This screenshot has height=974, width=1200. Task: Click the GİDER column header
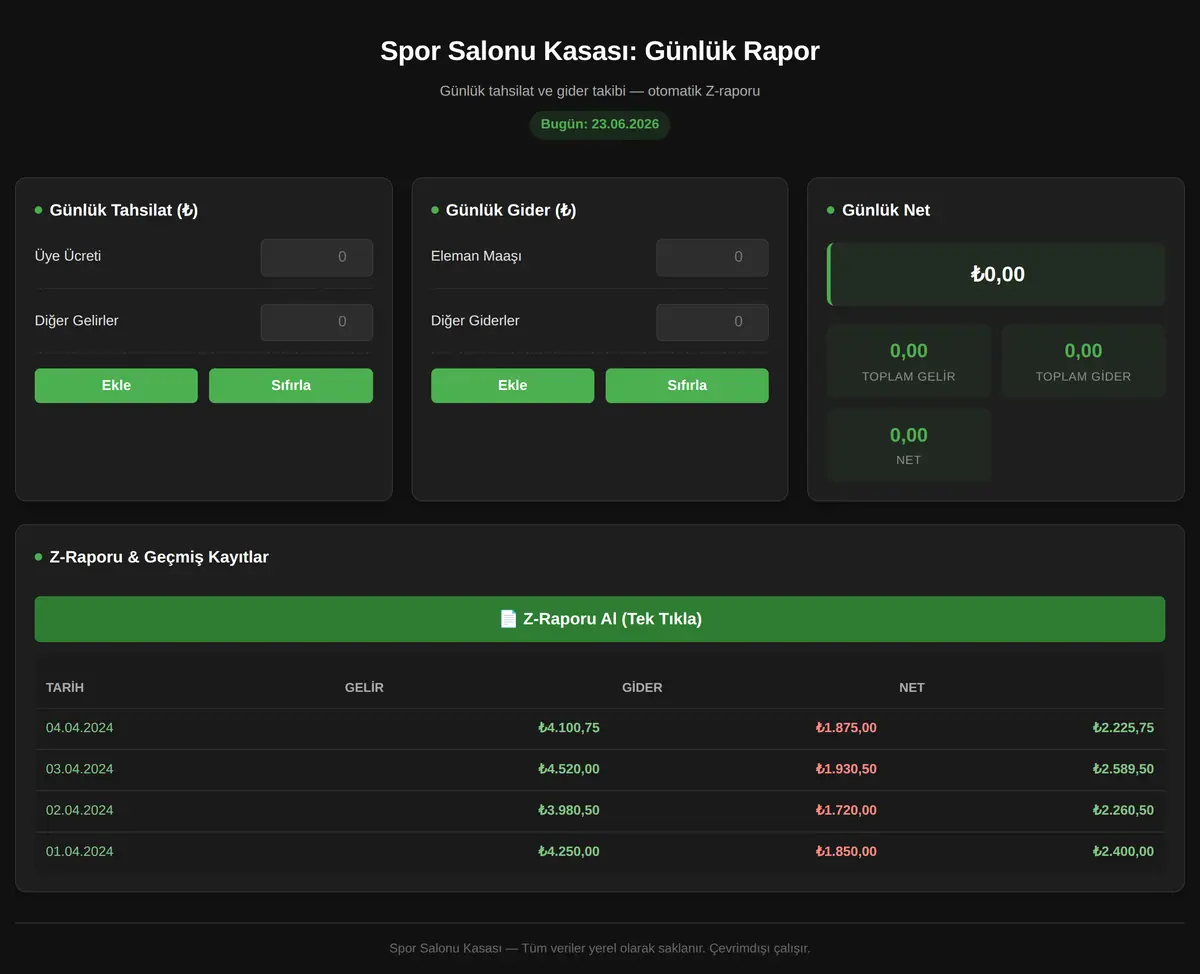point(642,688)
